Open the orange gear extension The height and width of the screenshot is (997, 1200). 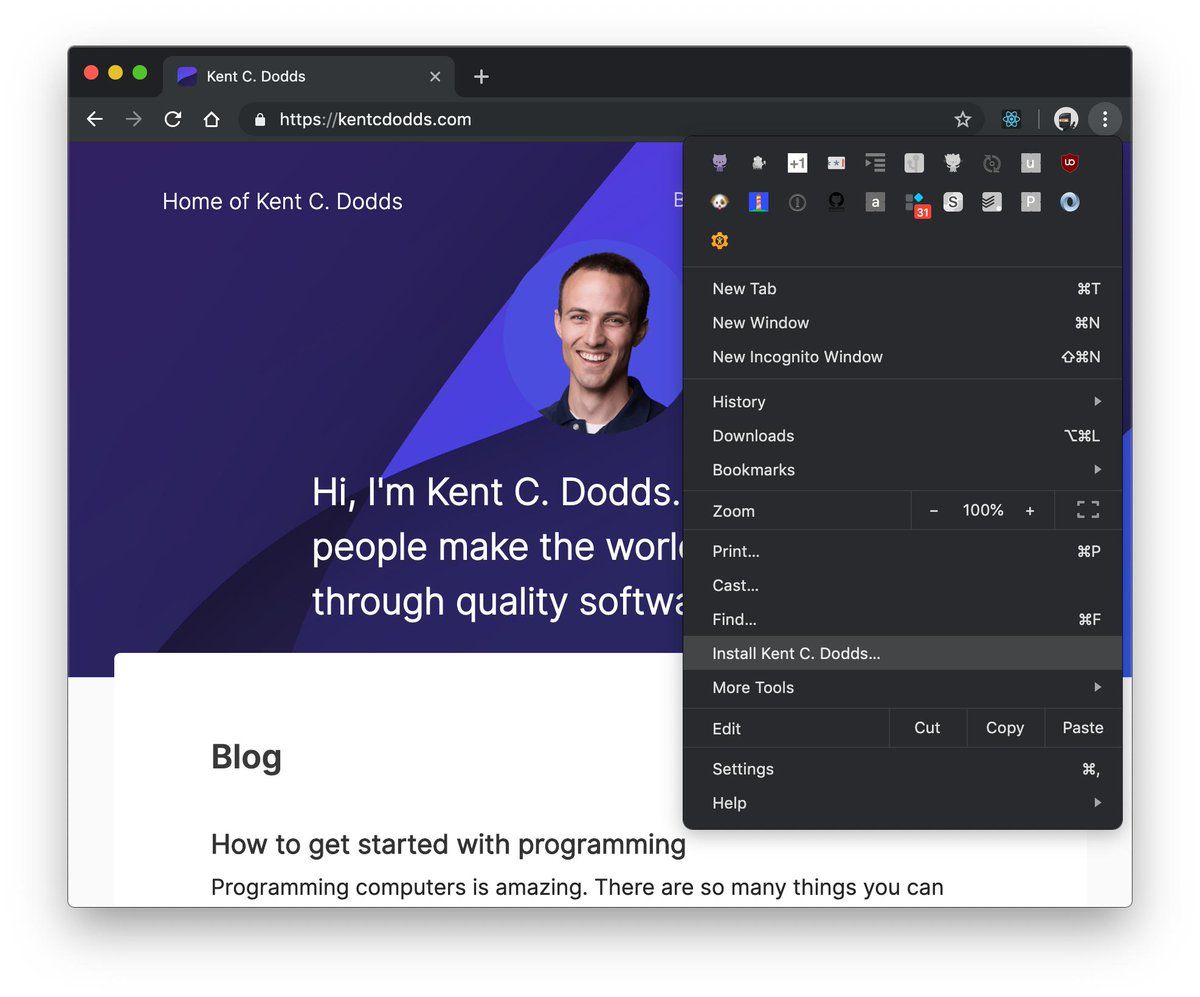tap(719, 241)
